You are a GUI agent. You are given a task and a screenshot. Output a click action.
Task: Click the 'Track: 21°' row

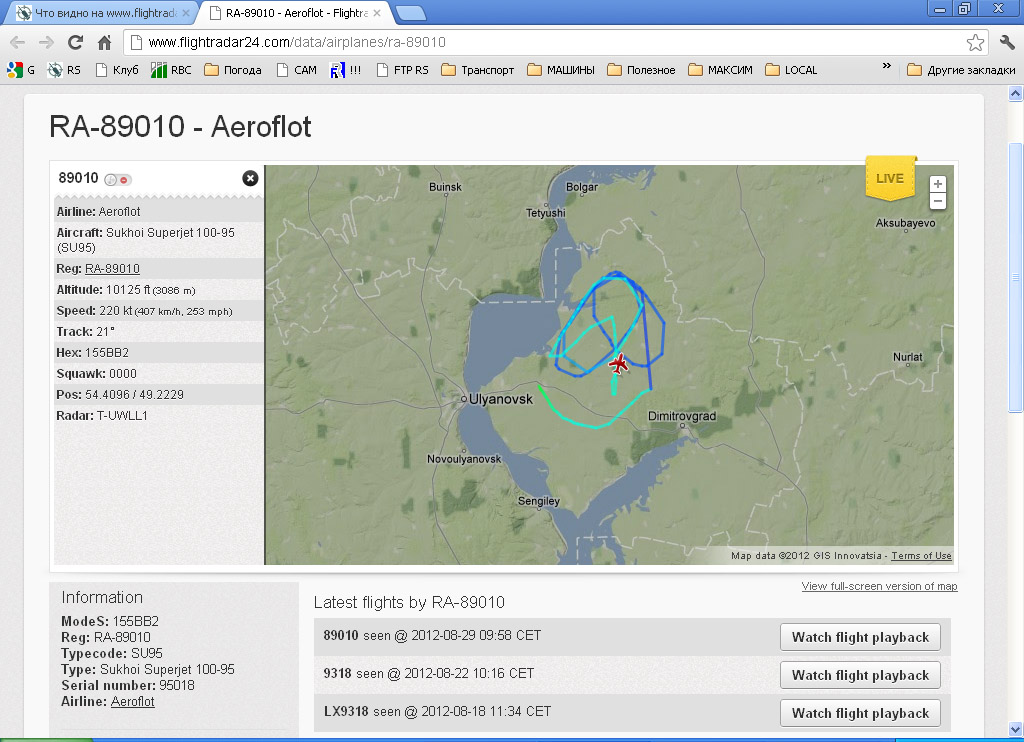point(159,332)
